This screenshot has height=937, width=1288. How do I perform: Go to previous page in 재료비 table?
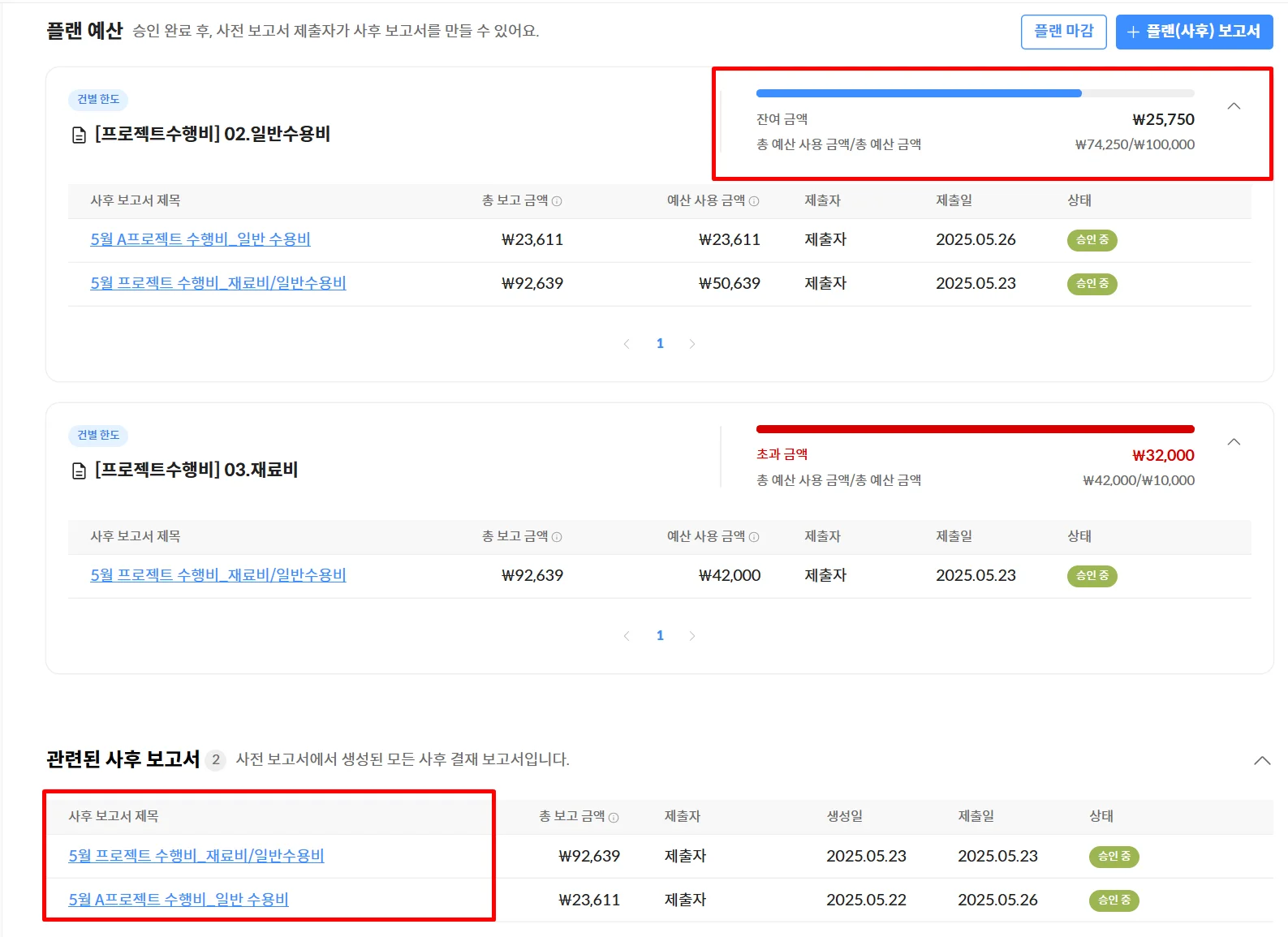pos(627,636)
